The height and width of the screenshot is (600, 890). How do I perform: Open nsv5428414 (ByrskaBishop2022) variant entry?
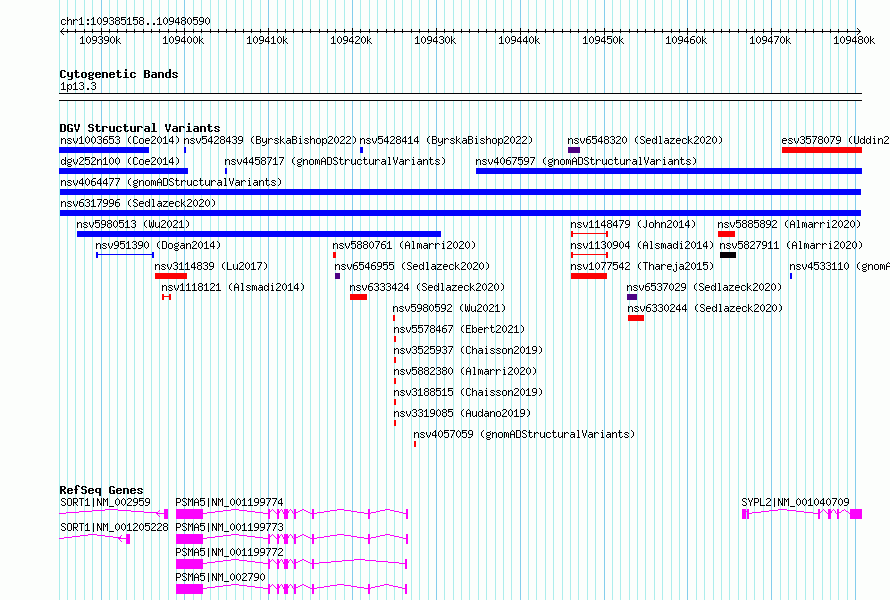[x=446, y=140]
